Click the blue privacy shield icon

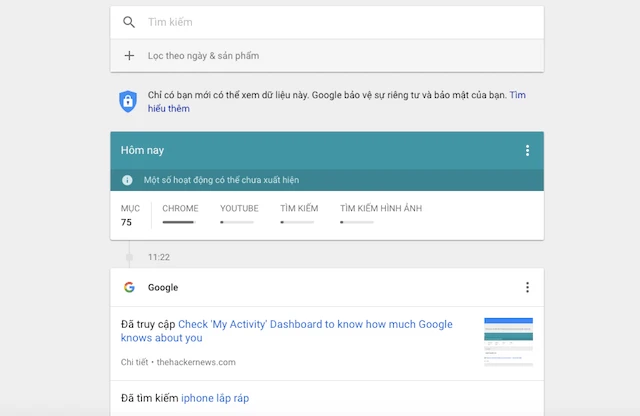coord(128,100)
